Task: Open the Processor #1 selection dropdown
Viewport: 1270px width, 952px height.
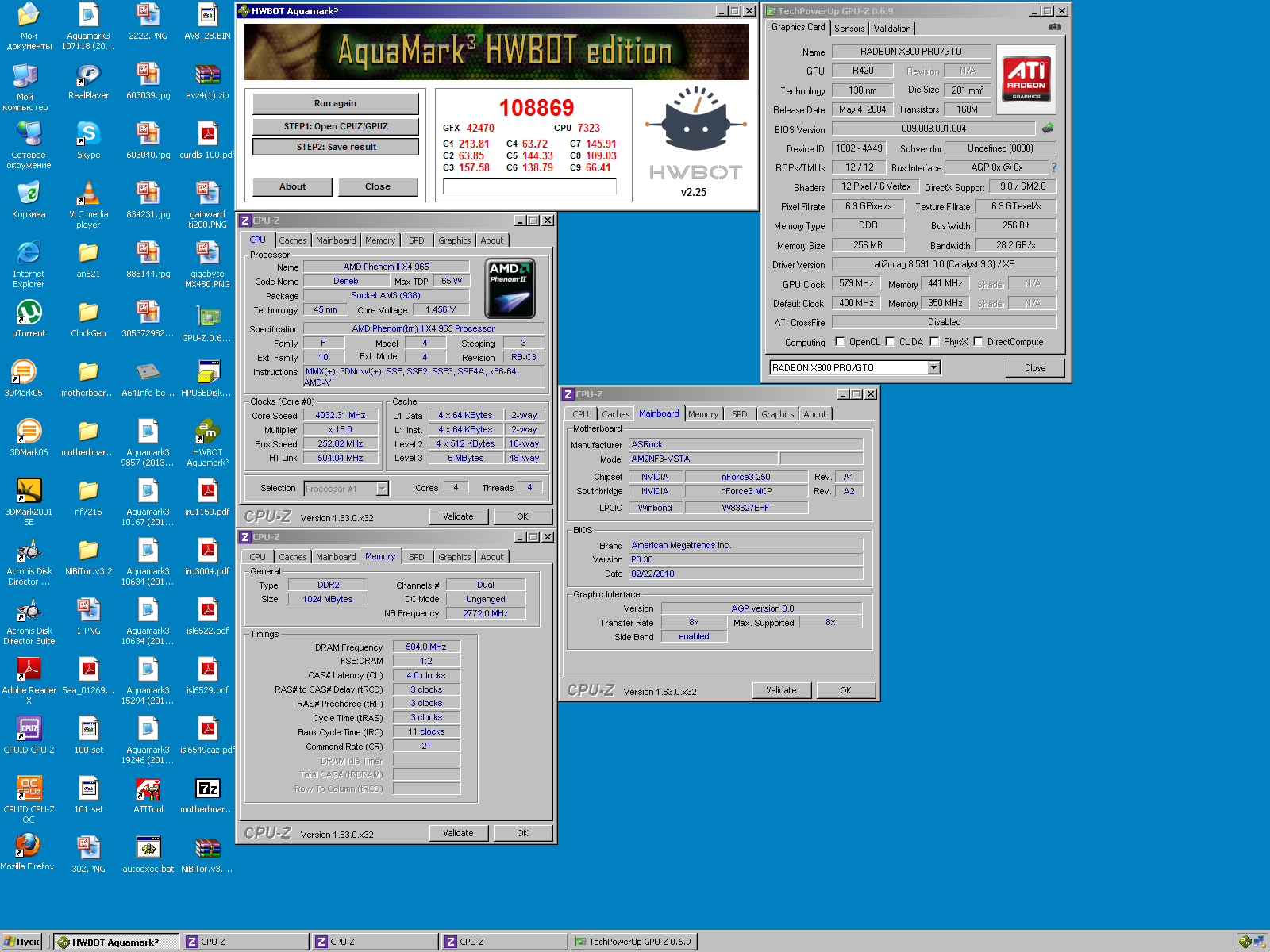Action: tap(382, 489)
